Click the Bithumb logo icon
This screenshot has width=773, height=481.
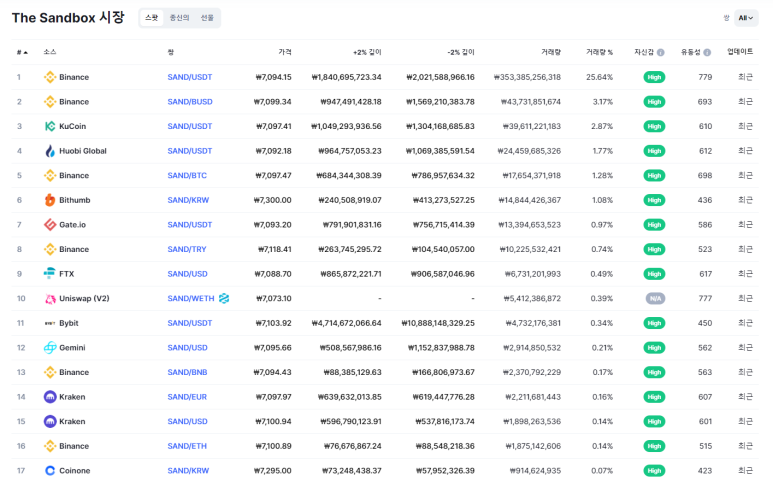[x=50, y=200]
